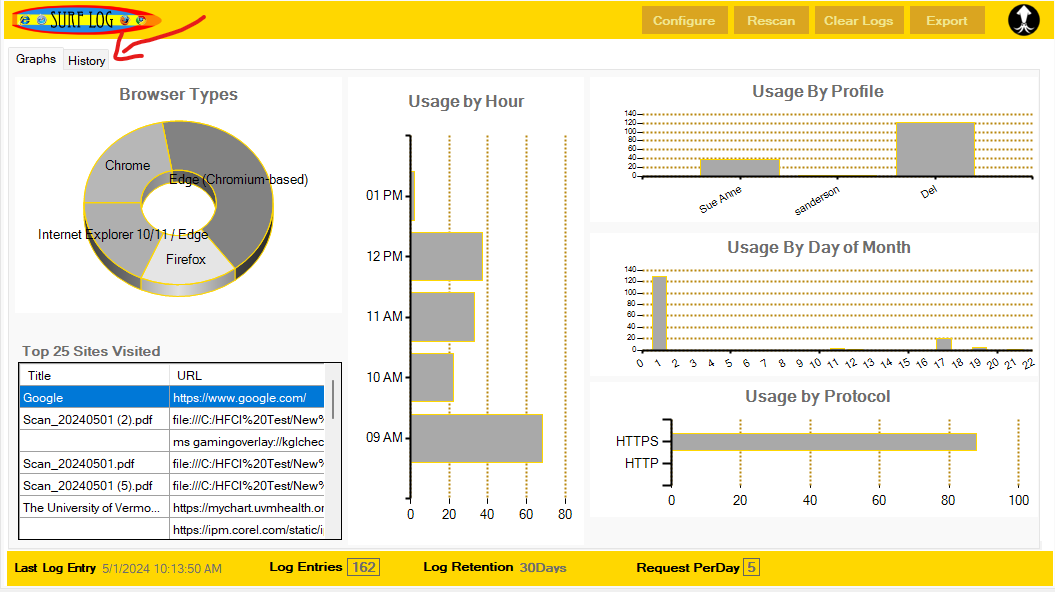Click the squid icon in top-right corner
This screenshot has width=1055, height=592.
click(x=1023, y=20)
